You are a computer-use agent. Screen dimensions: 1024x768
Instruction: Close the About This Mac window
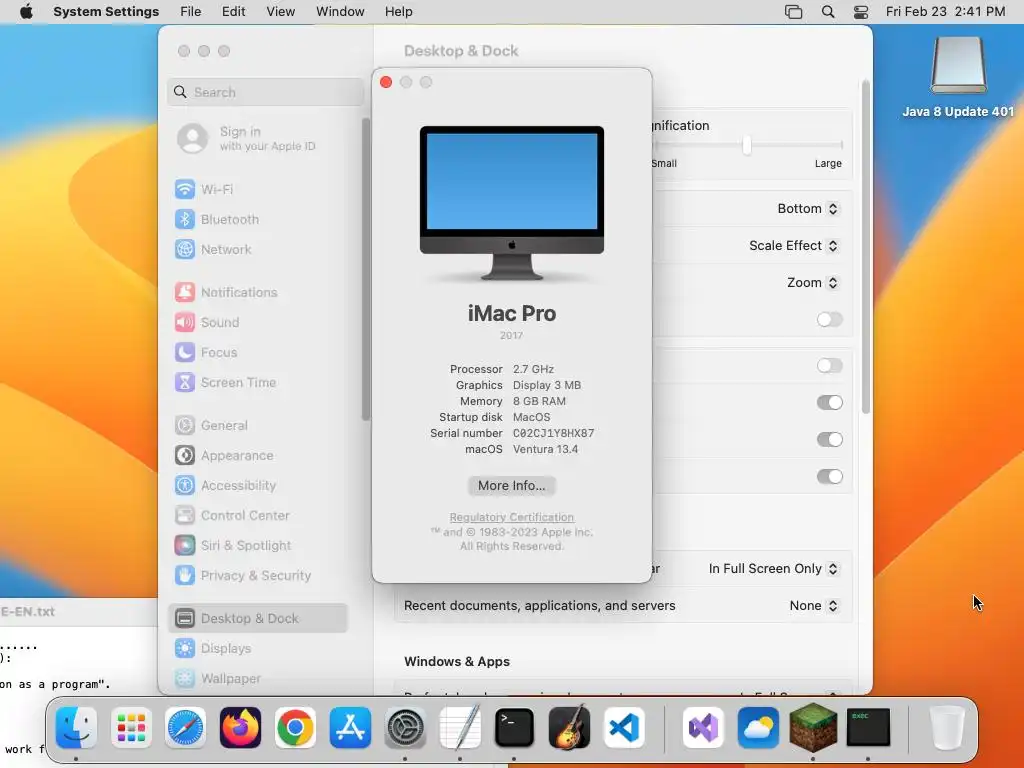tap(386, 82)
